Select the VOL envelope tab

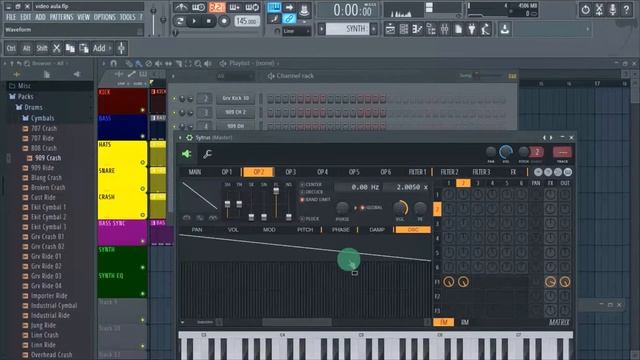point(233,230)
